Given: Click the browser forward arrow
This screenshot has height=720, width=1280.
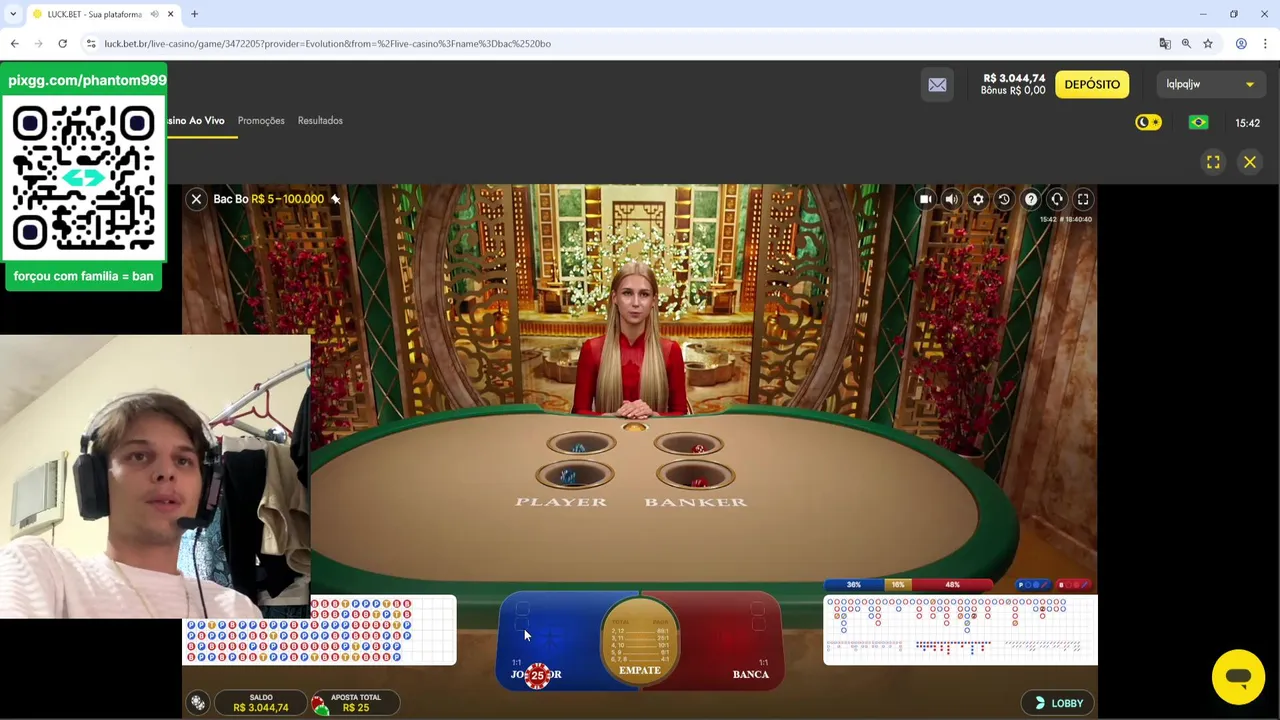Looking at the screenshot, I should tap(38, 43).
